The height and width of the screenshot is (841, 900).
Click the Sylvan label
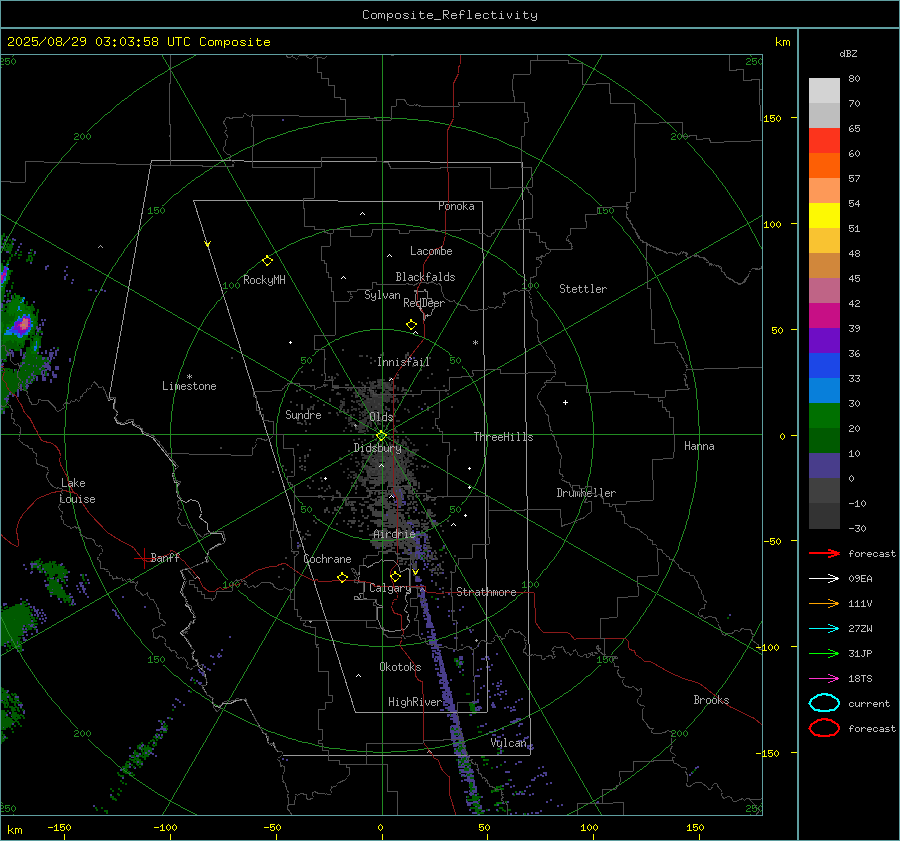(x=382, y=295)
